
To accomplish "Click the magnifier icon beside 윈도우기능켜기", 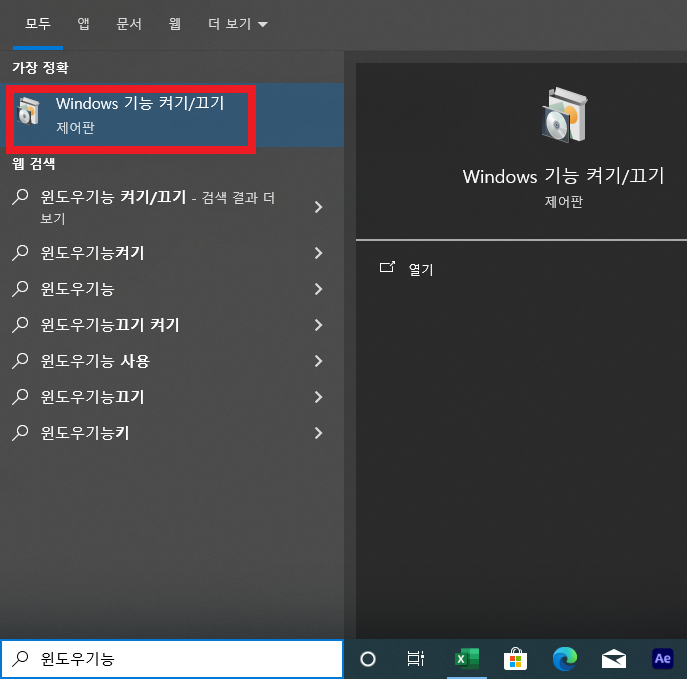I will (x=20, y=253).
